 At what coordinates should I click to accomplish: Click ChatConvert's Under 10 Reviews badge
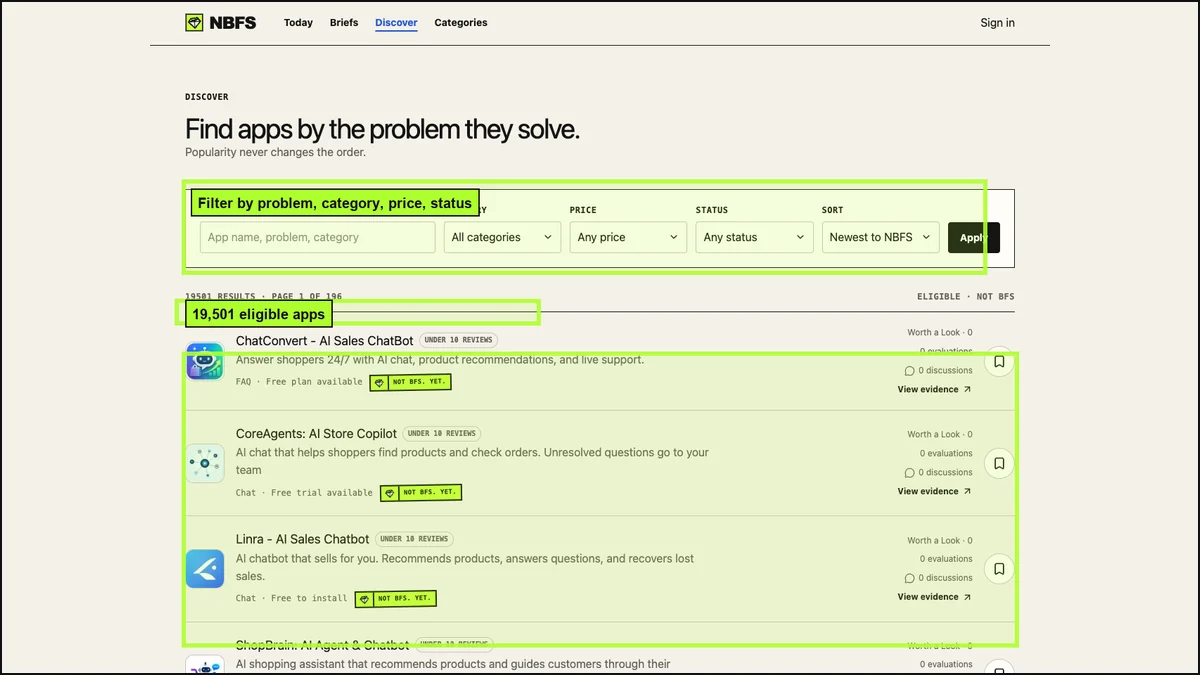tap(458, 340)
